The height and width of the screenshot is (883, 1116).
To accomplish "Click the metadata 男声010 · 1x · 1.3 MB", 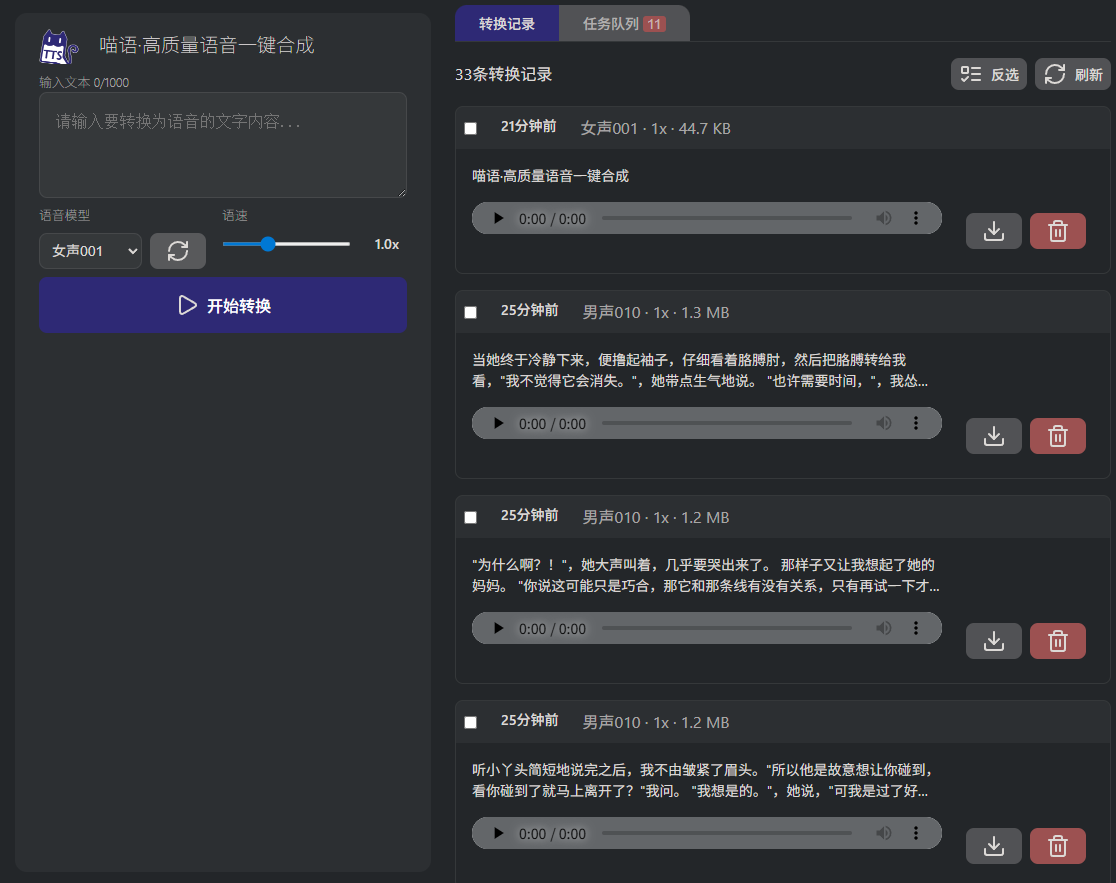I will [x=656, y=312].
